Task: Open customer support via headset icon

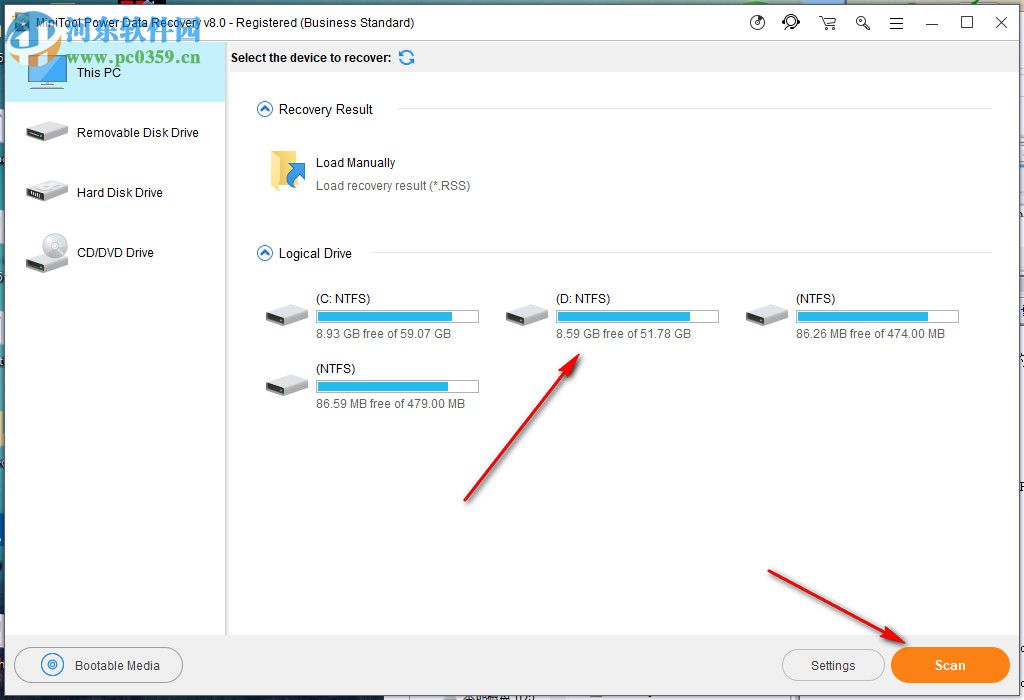Action: [791, 22]
